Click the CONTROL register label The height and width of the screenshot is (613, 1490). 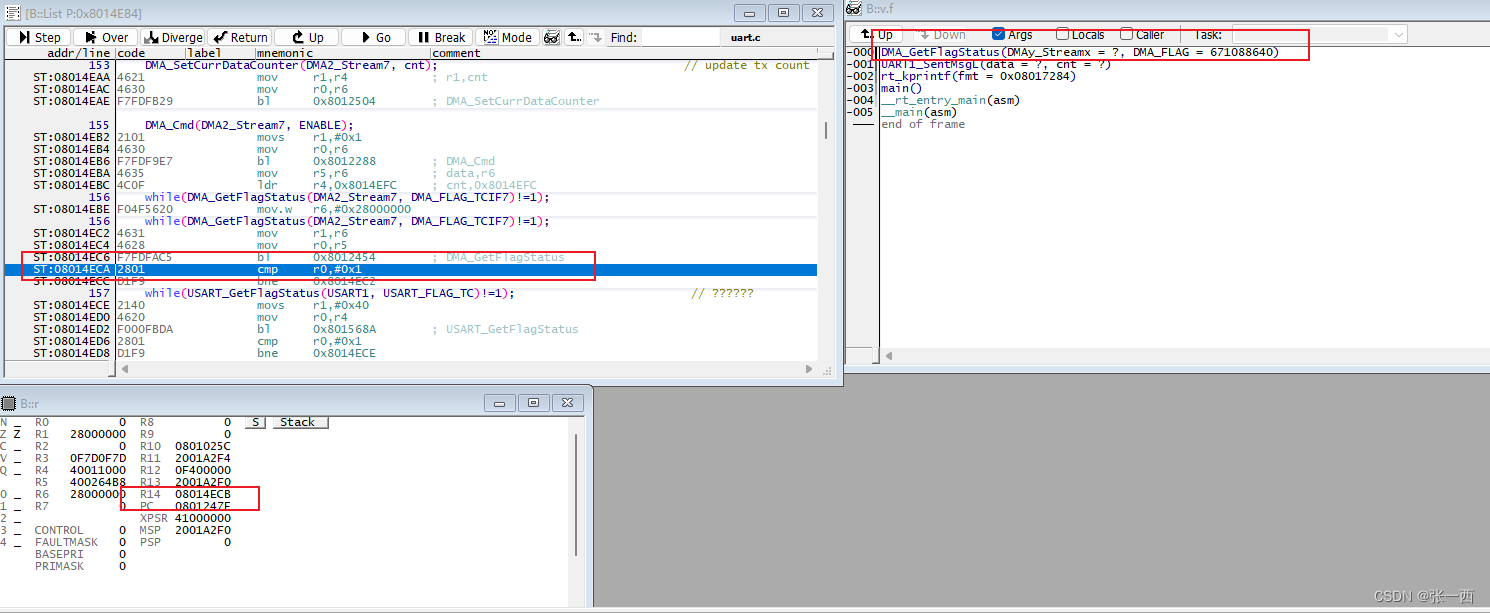coord(59,530)
